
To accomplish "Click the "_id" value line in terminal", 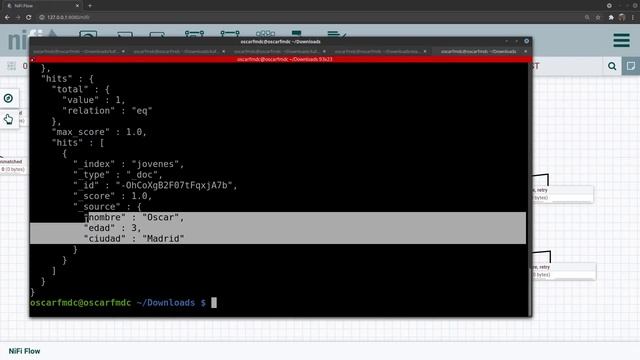I will (x=155, y=185).
